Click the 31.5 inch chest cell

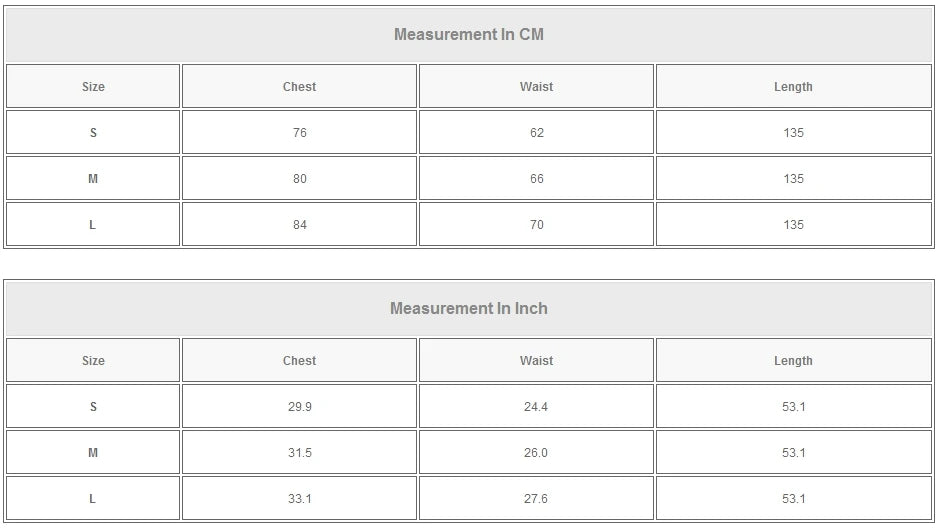click(299, 453)
